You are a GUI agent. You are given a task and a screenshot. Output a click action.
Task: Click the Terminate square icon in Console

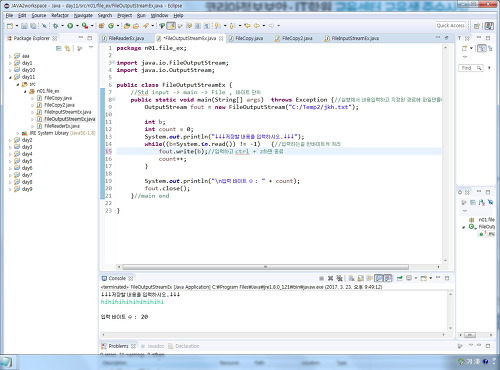pyautogui.click(x=321, y=278)
